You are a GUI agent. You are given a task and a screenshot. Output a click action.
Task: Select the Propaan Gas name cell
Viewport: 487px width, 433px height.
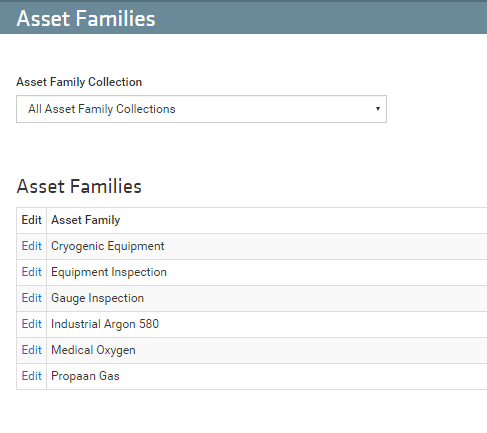coord(267,376)
